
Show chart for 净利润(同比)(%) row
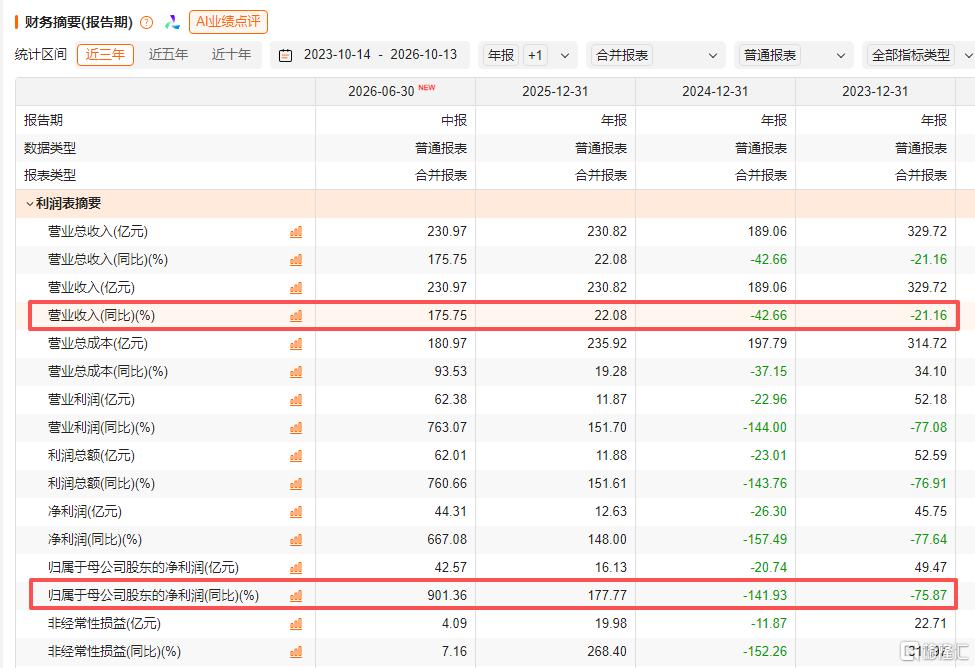296,540
